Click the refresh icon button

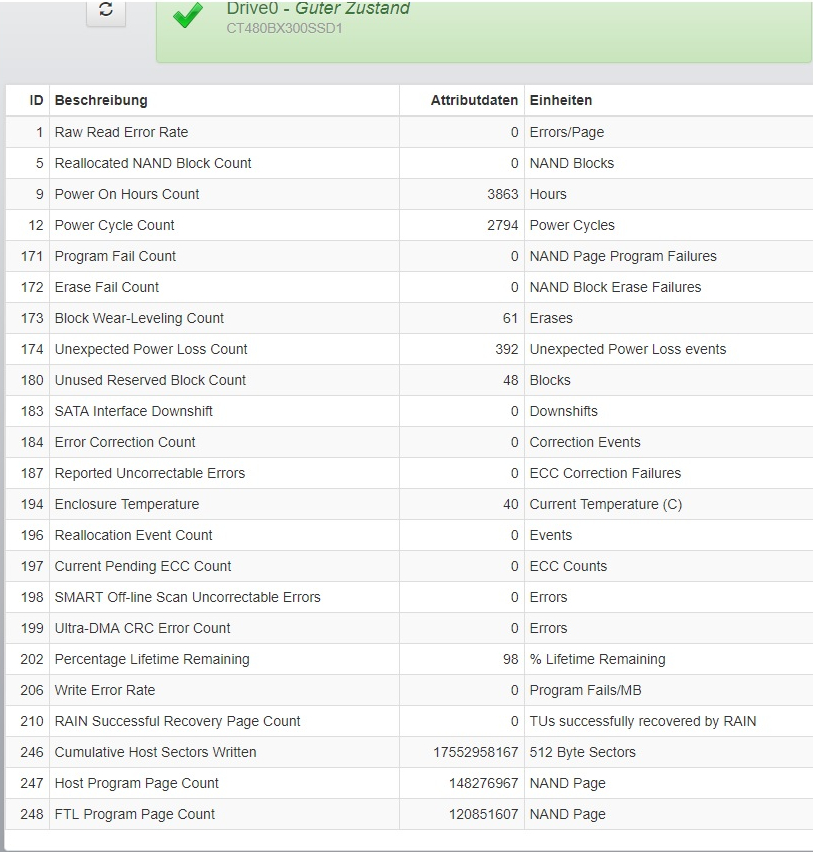click(x=106, y=11)
